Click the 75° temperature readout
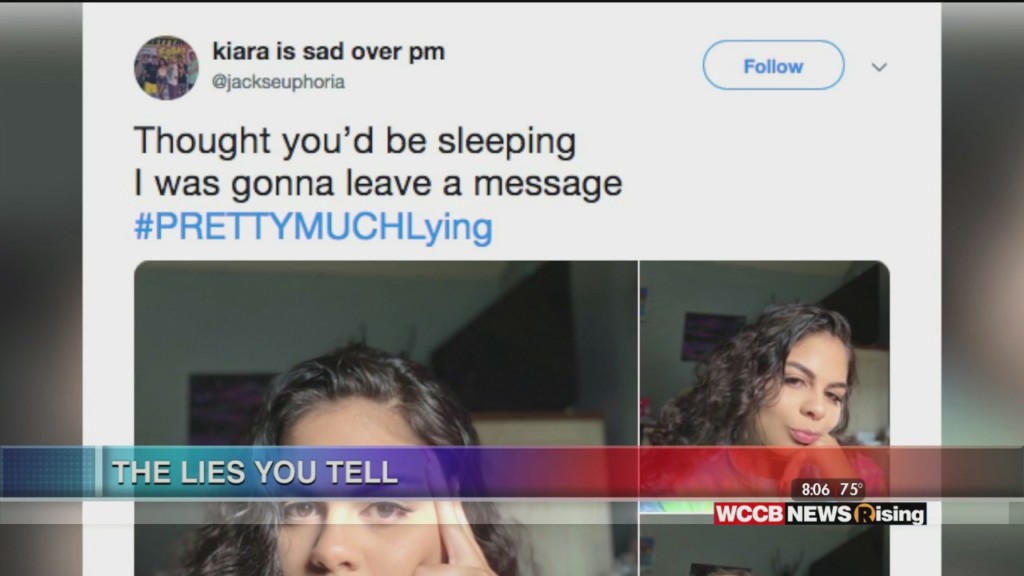Viewport: 1024px width, 576px height. coord(851,489)
